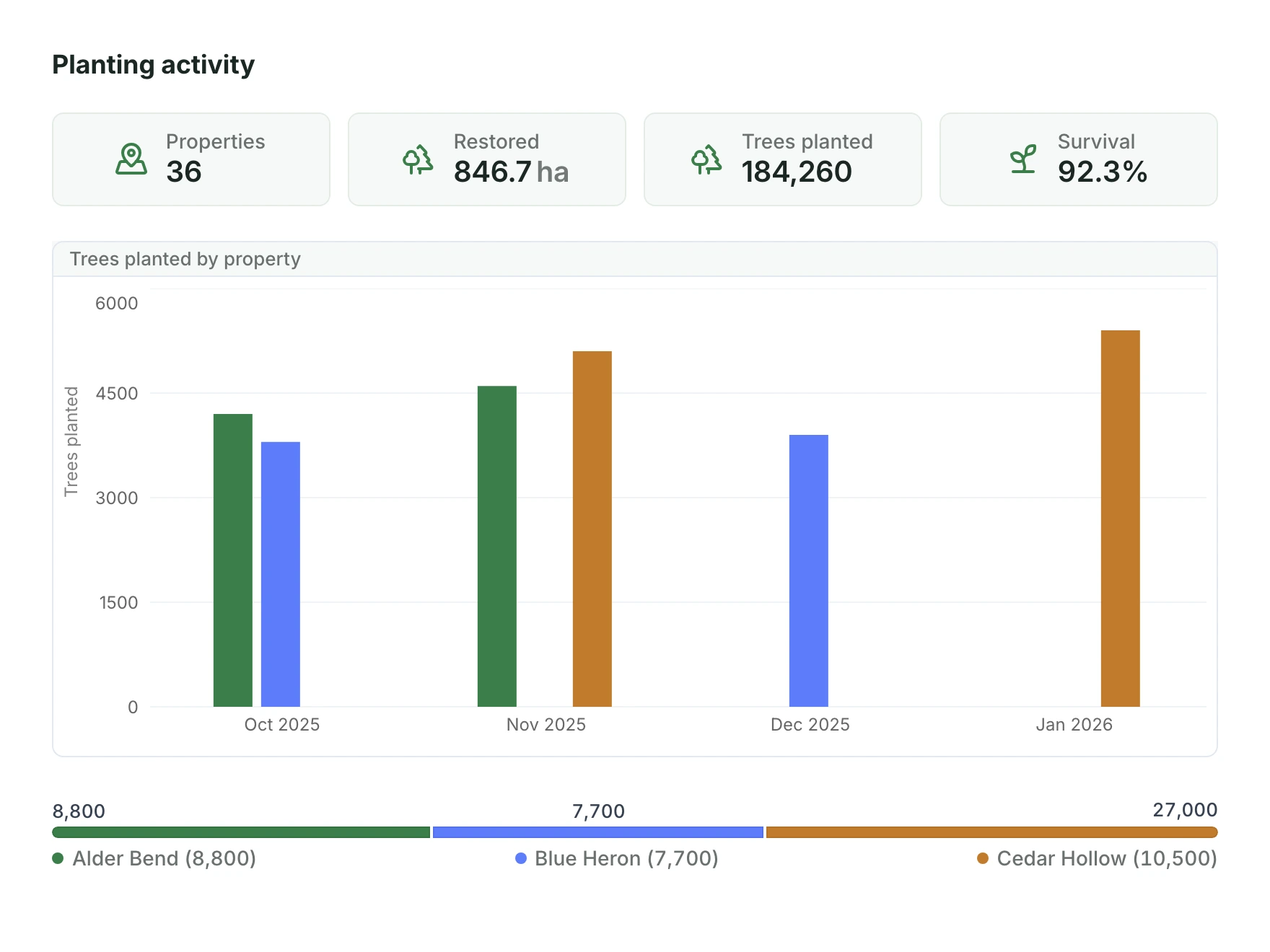Click the '27,000' total above the bar
Viewport: 1270px width, 952px height.
coord(1185,810)
